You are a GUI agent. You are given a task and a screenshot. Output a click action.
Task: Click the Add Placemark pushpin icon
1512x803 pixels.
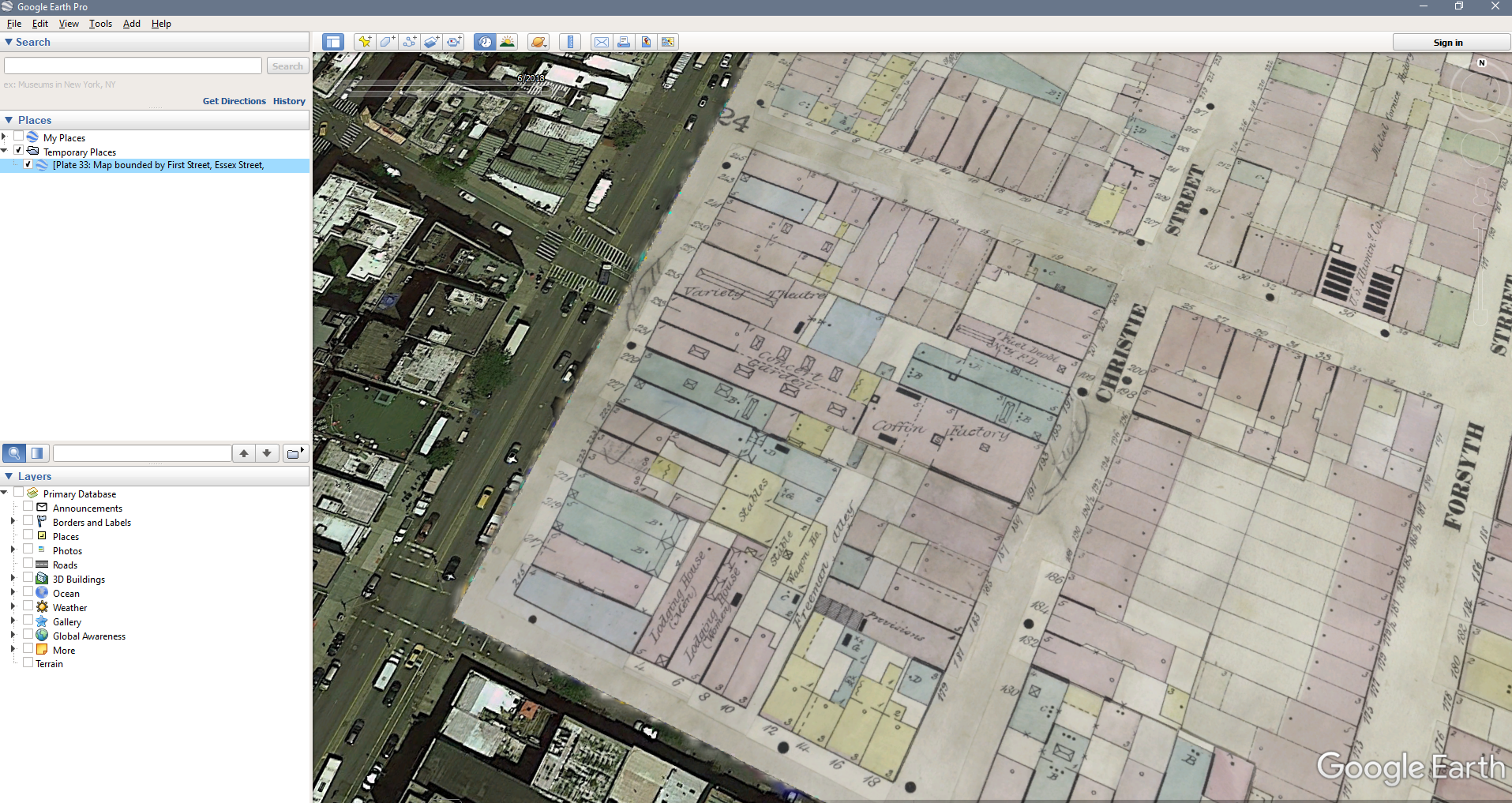364,42
